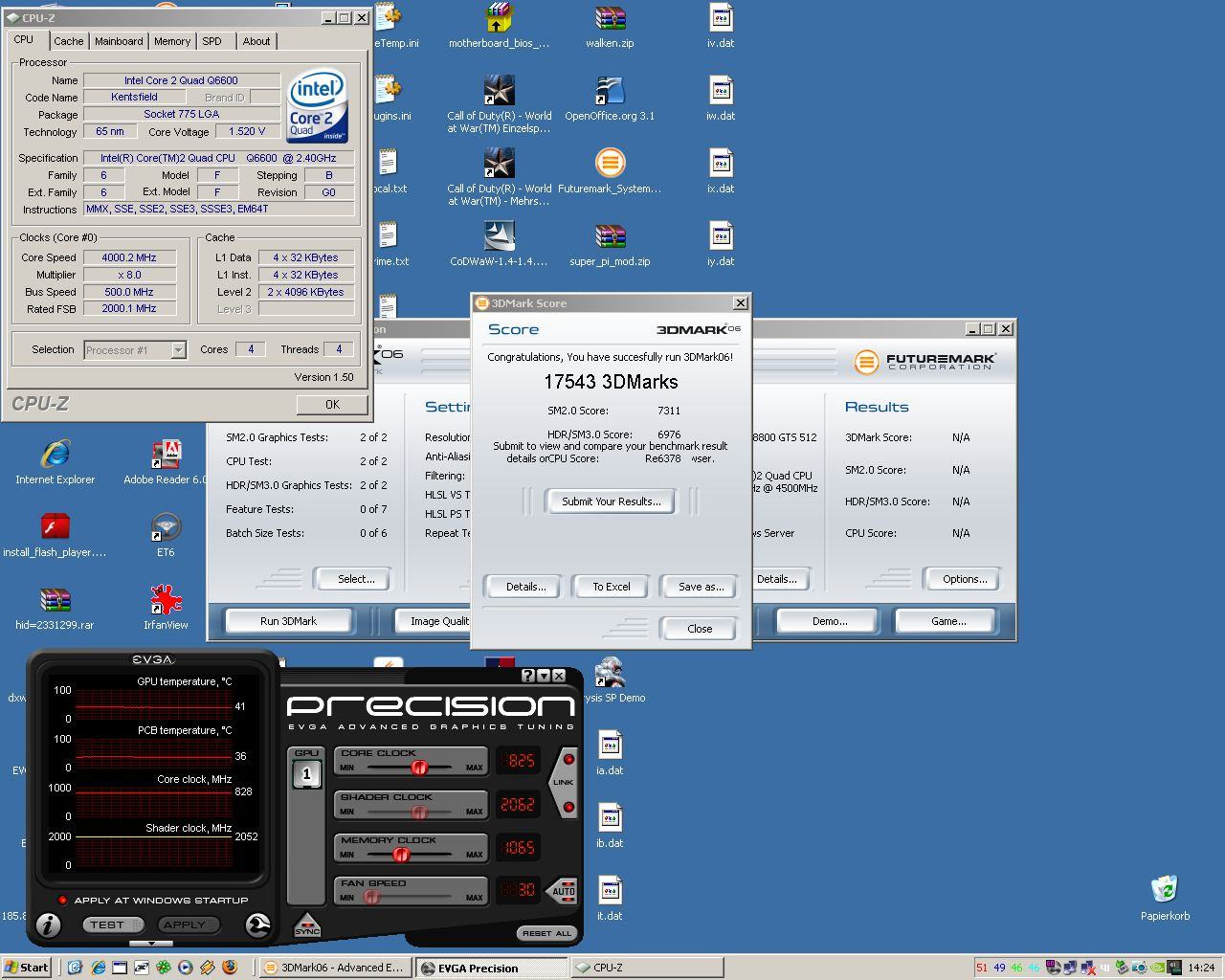Click Options button in 3DMark06 results
This screenshot has height=980, width=1225.
965,579
